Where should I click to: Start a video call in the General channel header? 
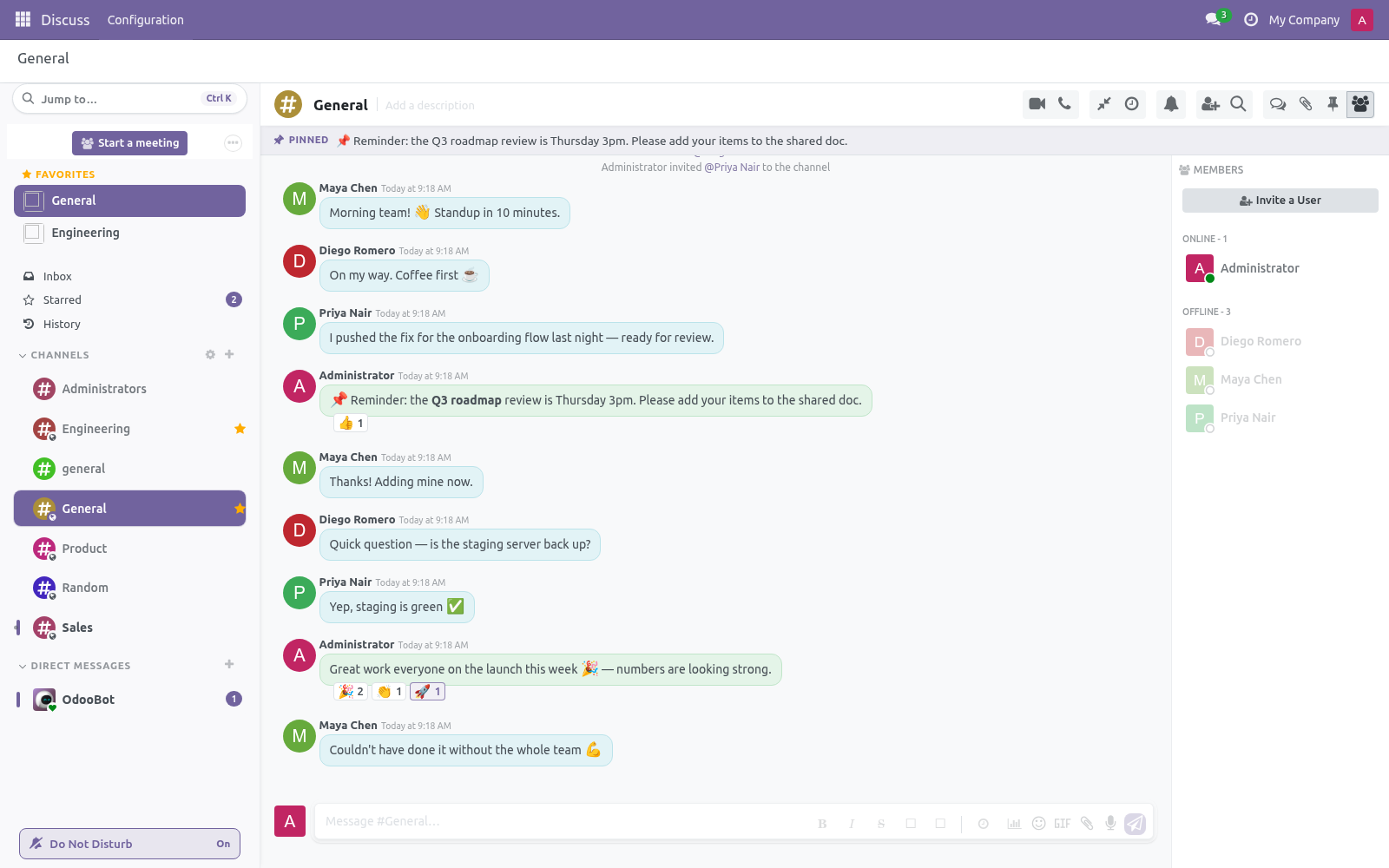pyautogui.click(x=1037, y=104)
